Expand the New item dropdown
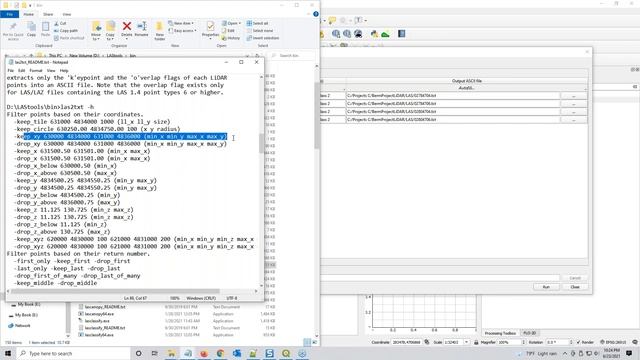 click(x=181, y=23)
